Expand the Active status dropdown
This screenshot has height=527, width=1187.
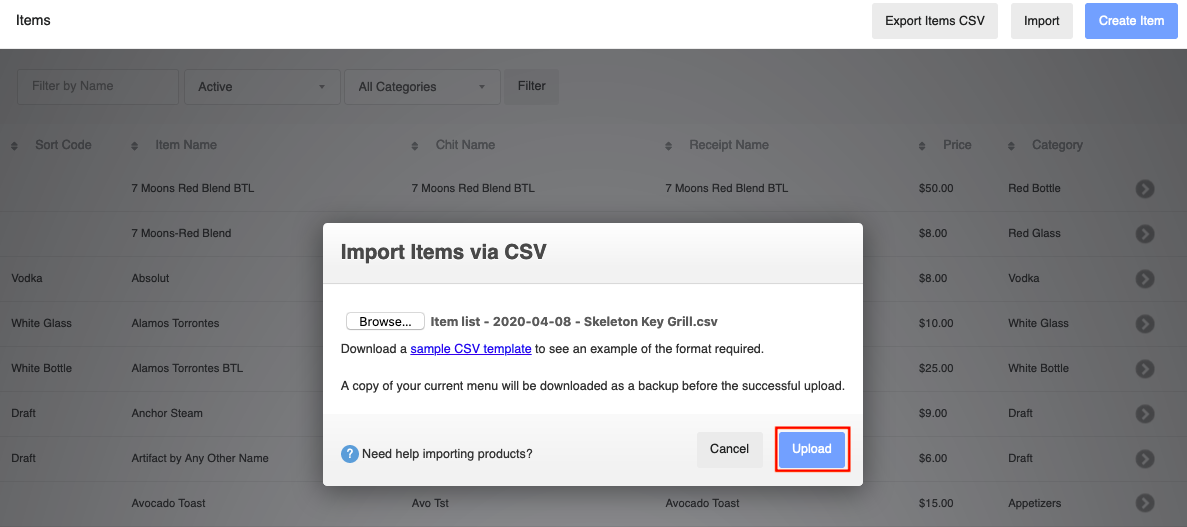pyautogui.click(x=260, y=87)
